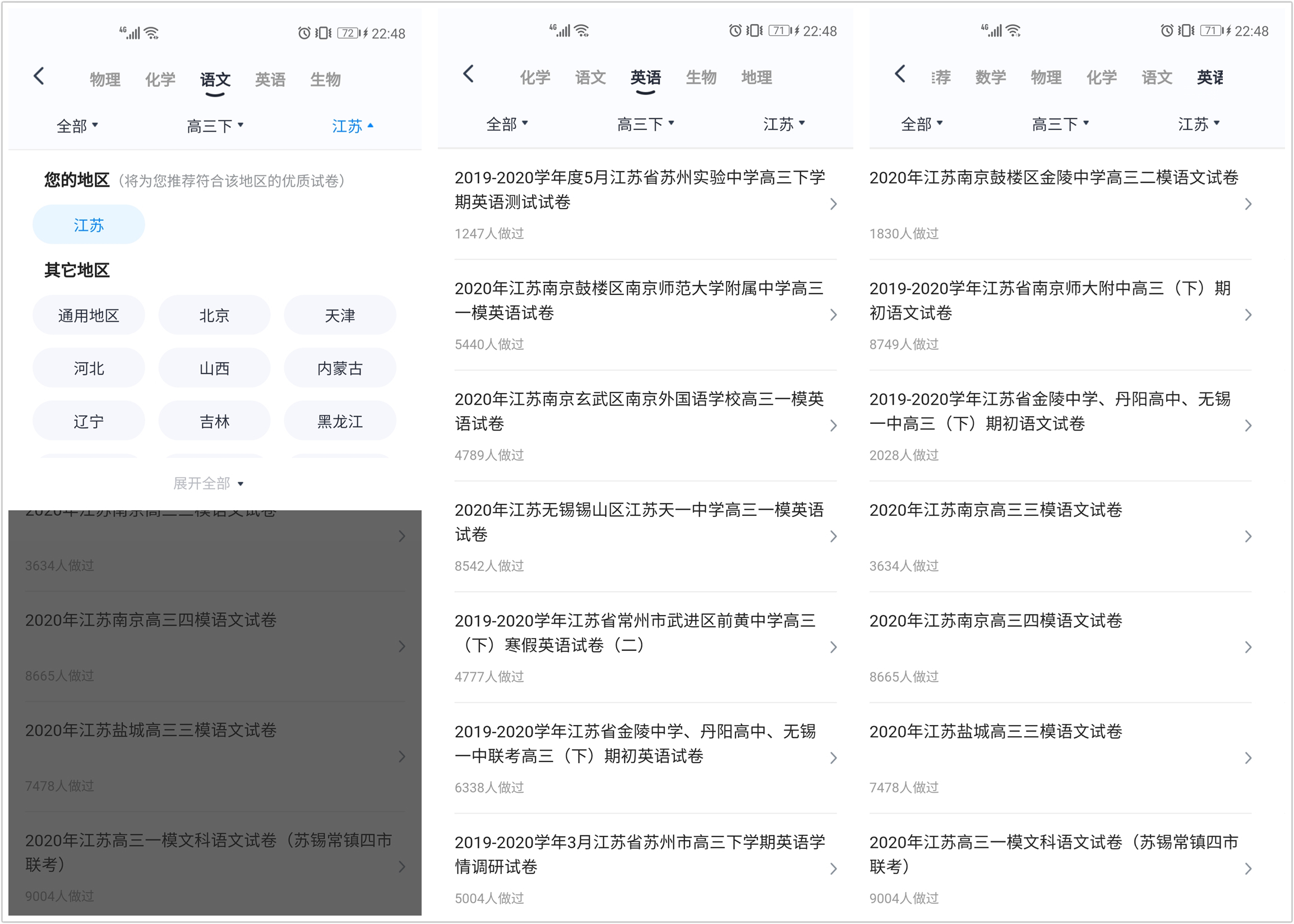Tap the arrow on 江苏天一中学高三一模英语试卷 row
The image size is (1294, 924).
[833, 535]
